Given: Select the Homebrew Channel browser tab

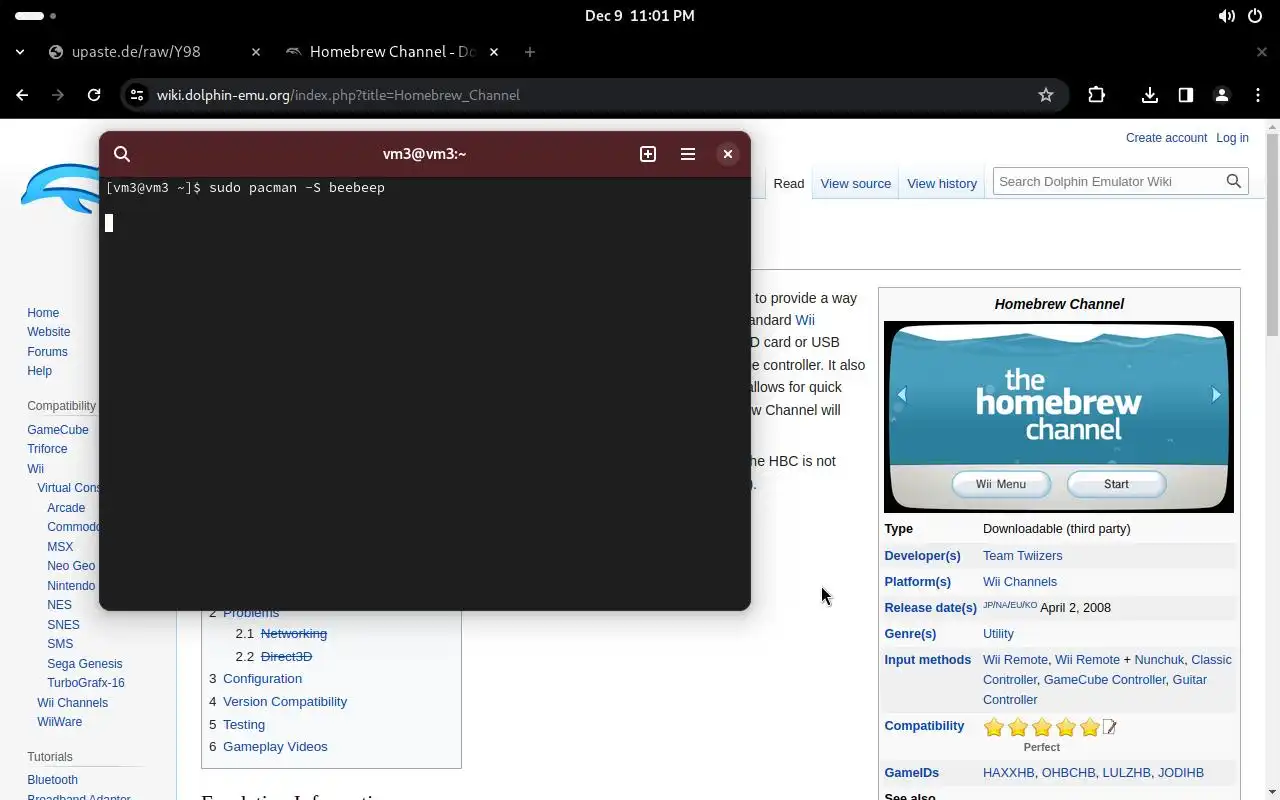Looking at the screenshot, I should tap(392, 52).
